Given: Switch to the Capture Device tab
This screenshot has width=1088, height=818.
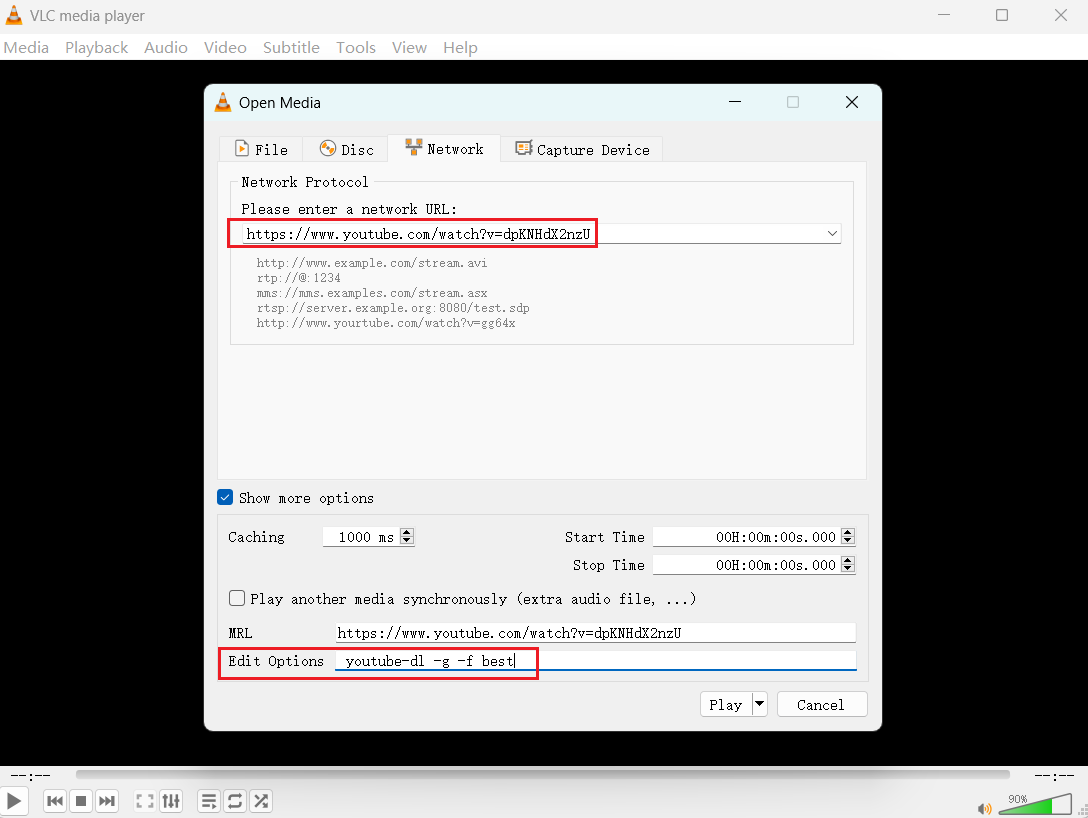Looking at the screenshot, I should click(581, 149).
